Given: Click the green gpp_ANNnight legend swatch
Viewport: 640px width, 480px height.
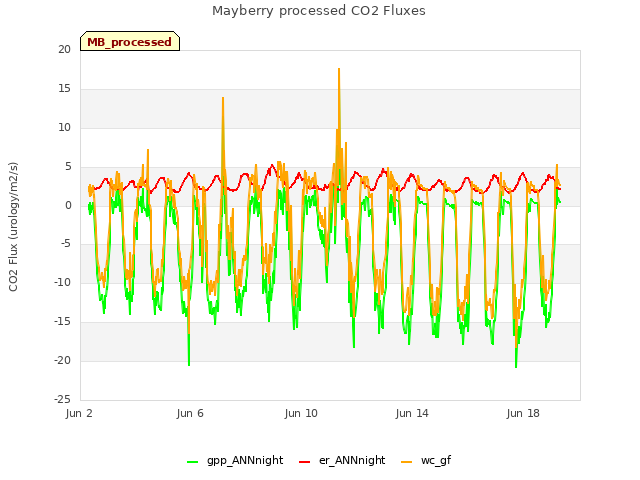Looking at the screenshot, I should tap(193, 462).
